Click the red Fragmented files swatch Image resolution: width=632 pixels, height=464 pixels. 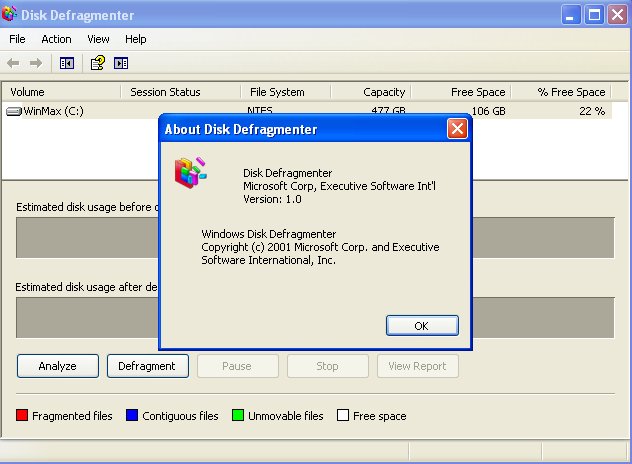[x=22, y=415]
